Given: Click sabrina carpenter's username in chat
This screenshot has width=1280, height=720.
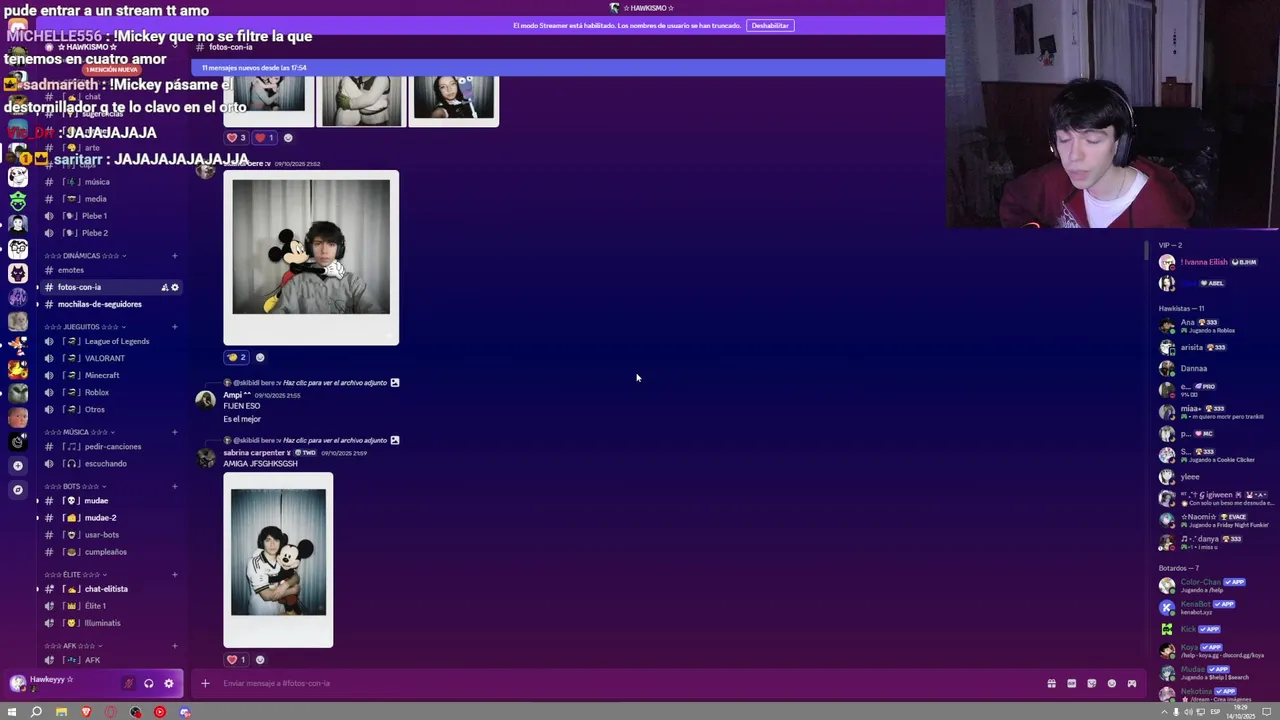Looking at the screenshot, I should click(x=257, y=453).
